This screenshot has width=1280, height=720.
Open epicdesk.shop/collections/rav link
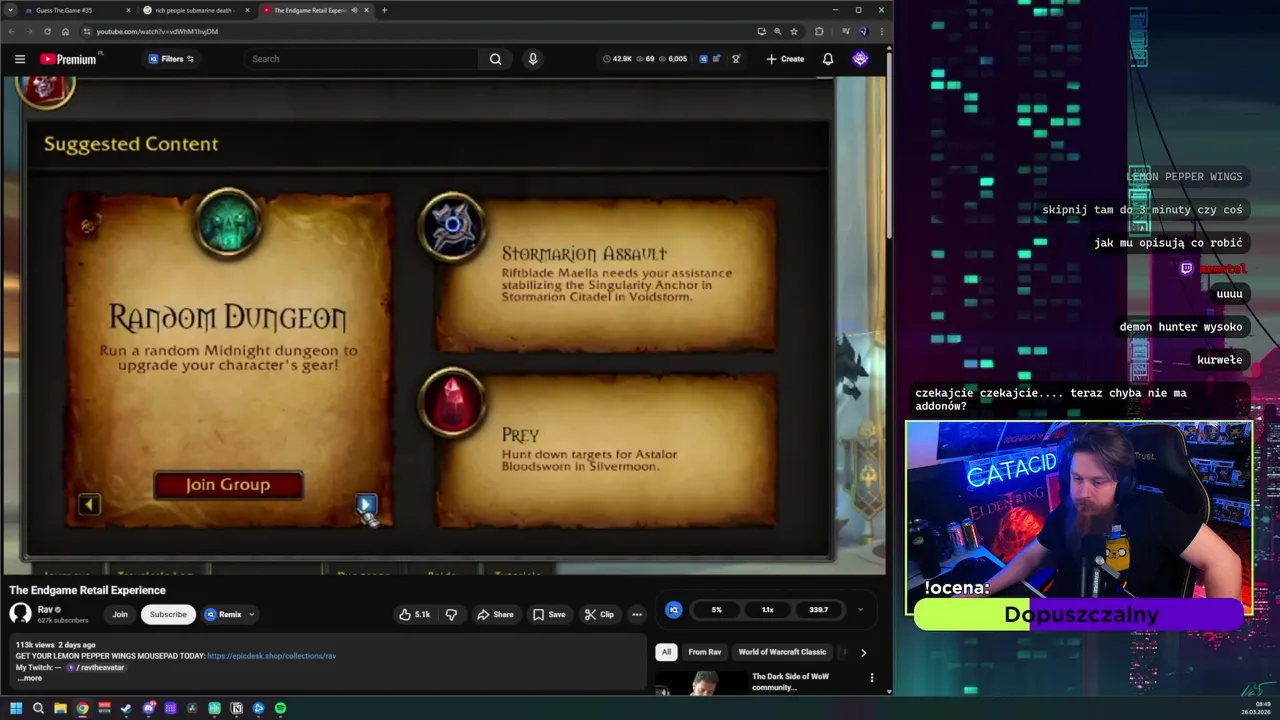tap(272, 656)
